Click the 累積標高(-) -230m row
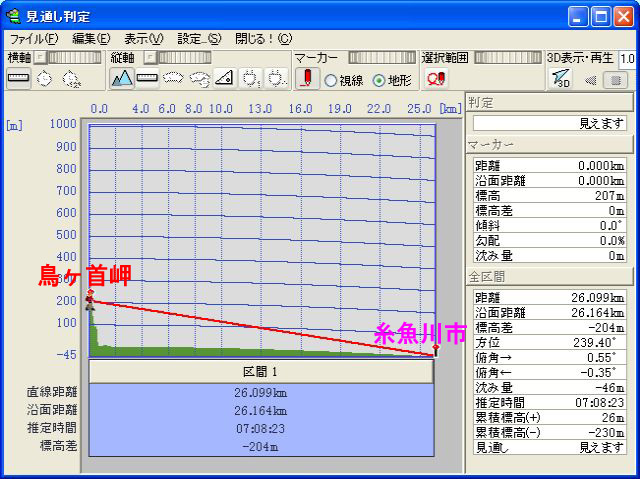Screen dimensions: 640x479 point(549,432)
